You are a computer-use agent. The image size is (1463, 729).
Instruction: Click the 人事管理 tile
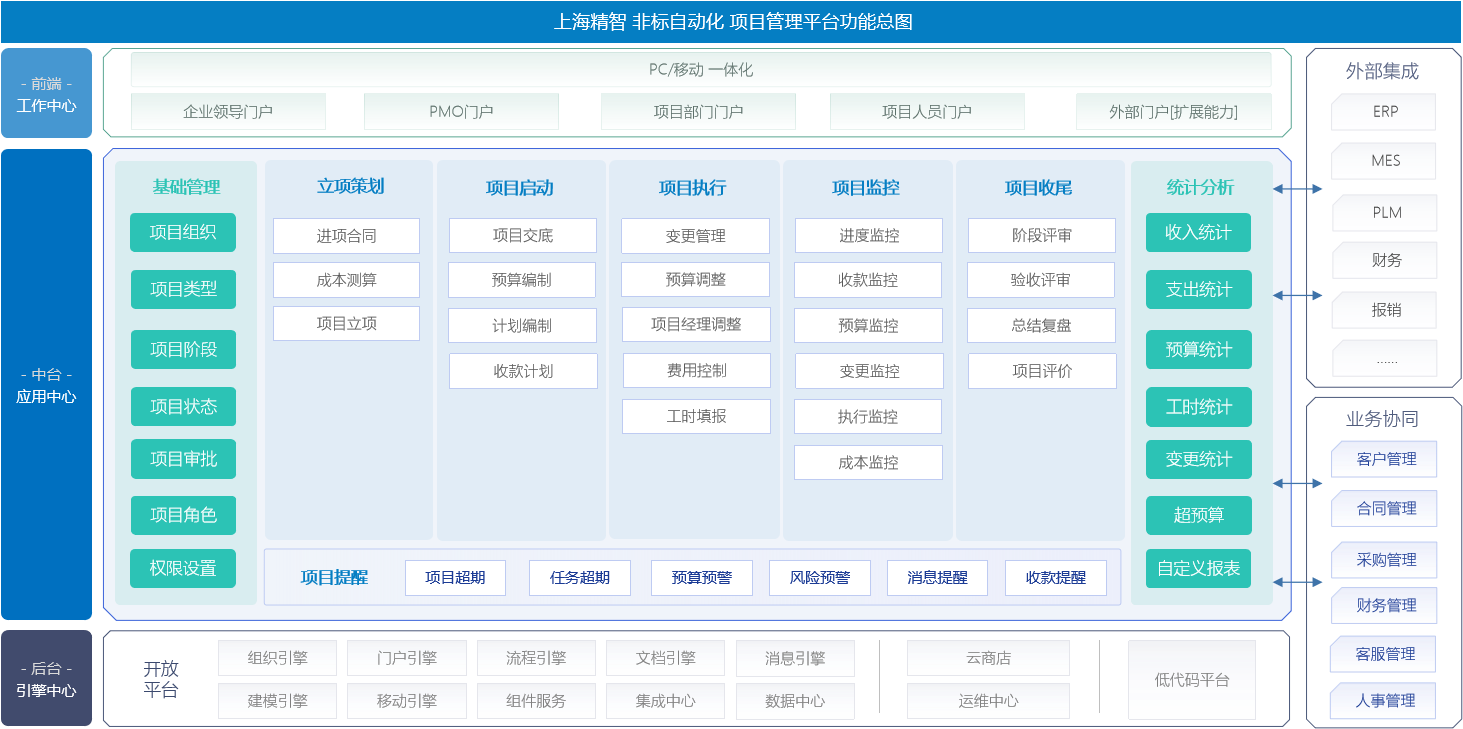pos(1384,701)
